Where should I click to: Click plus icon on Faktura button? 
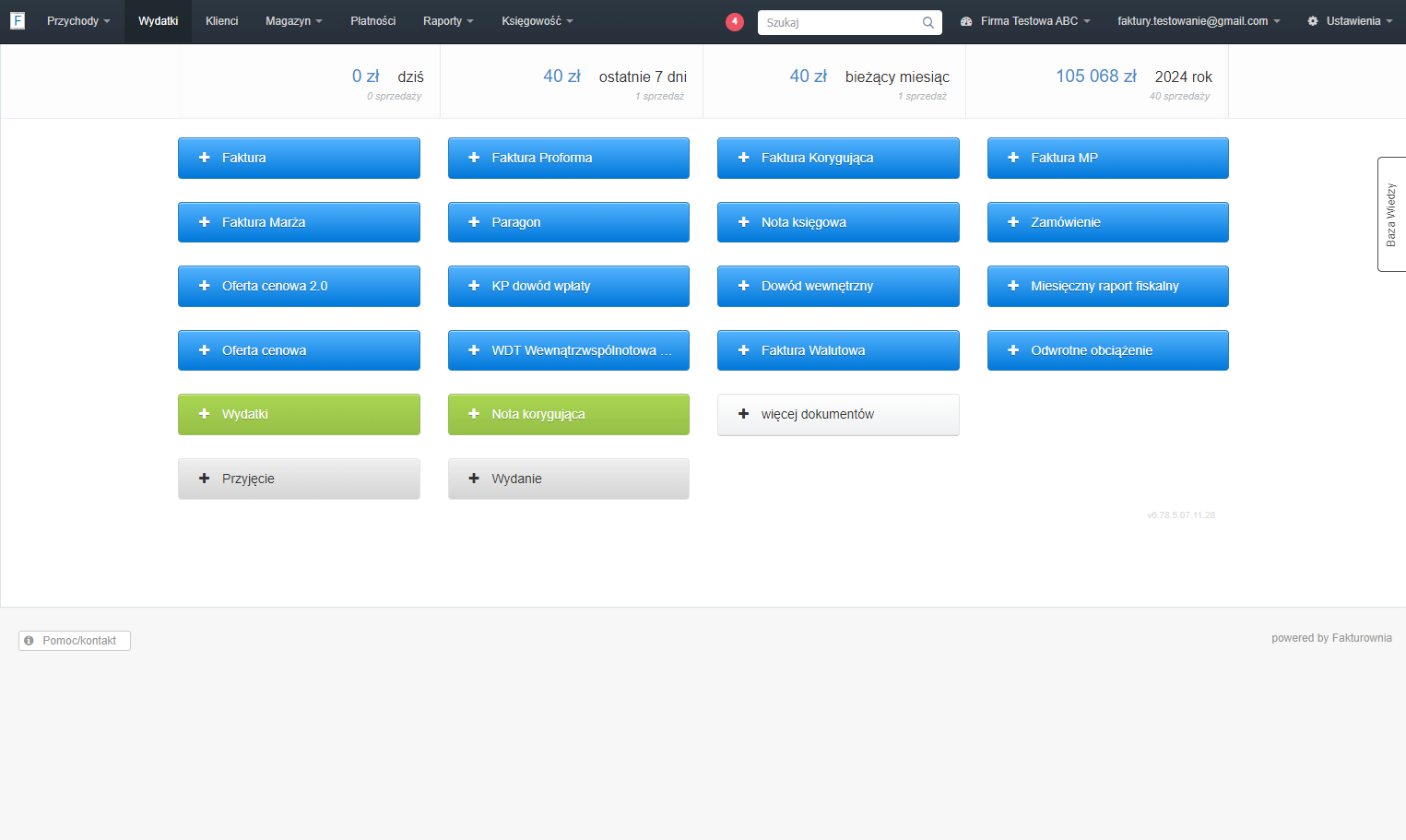pyautogui.click(x=205, y=158)
